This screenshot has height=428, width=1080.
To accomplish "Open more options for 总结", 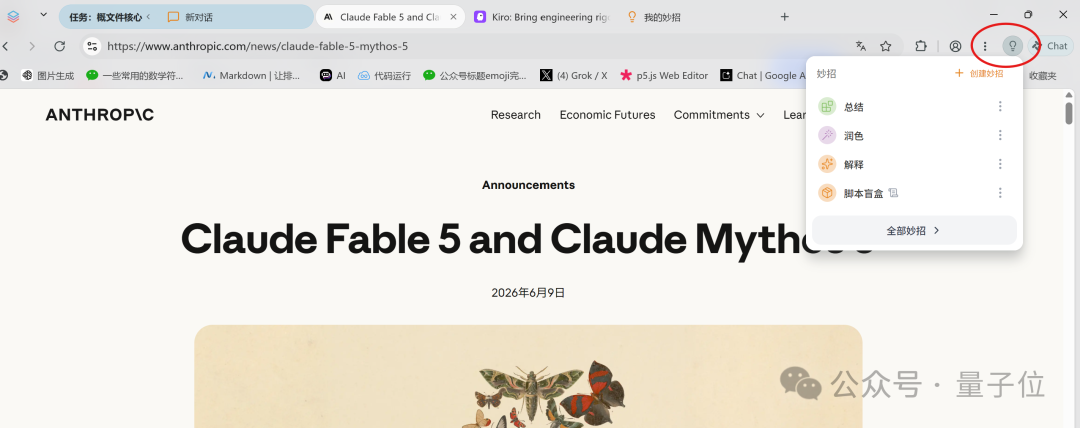I will [1000, 106].
